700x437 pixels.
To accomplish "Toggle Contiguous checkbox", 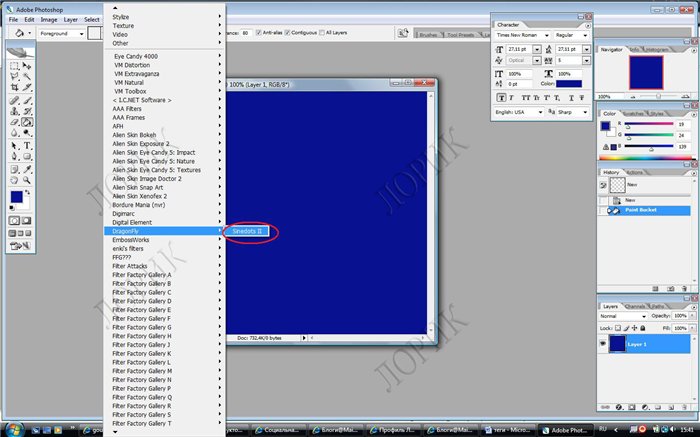I will 288,33.
